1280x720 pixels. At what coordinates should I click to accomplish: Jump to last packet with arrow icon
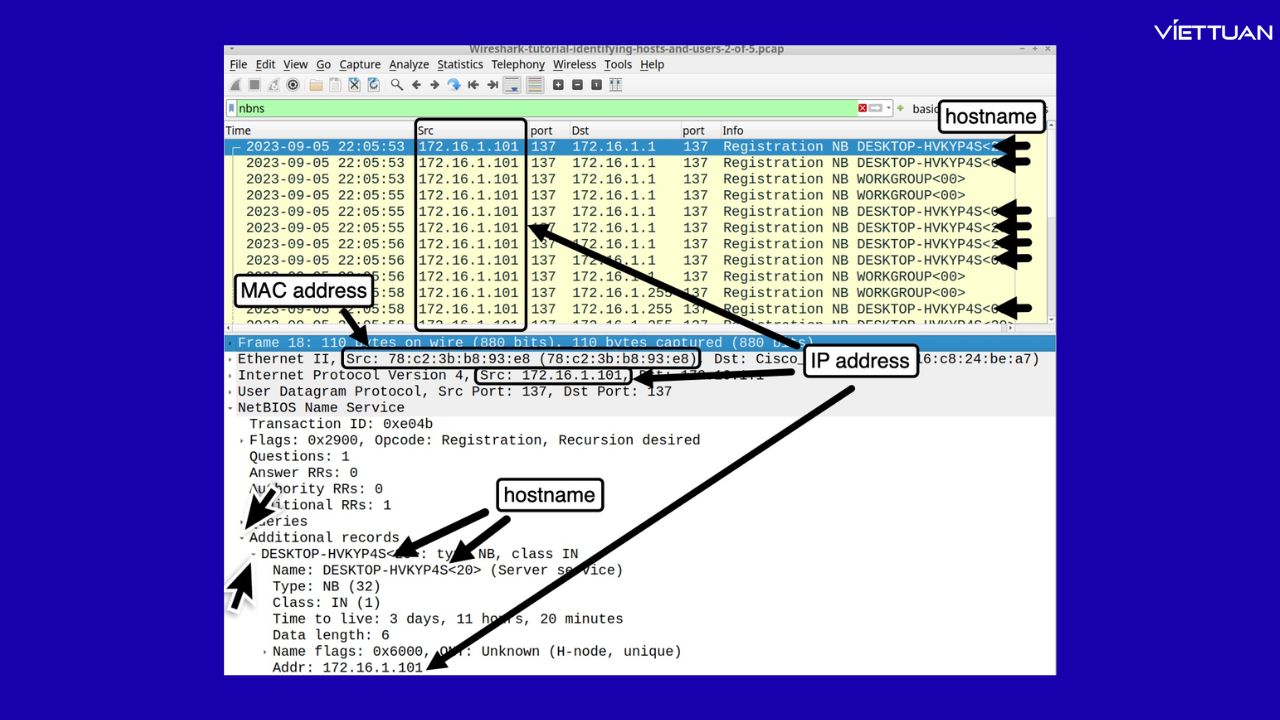point(493,85)
